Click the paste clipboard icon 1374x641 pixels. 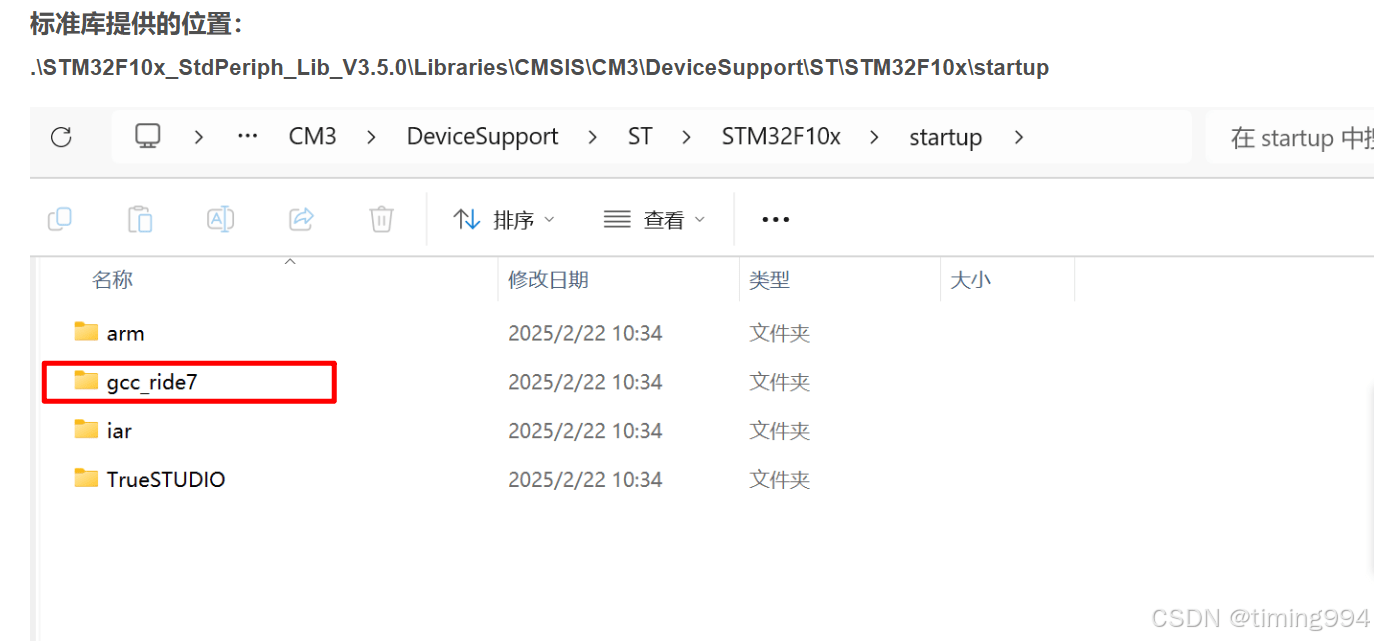click(x=140, y=219)
